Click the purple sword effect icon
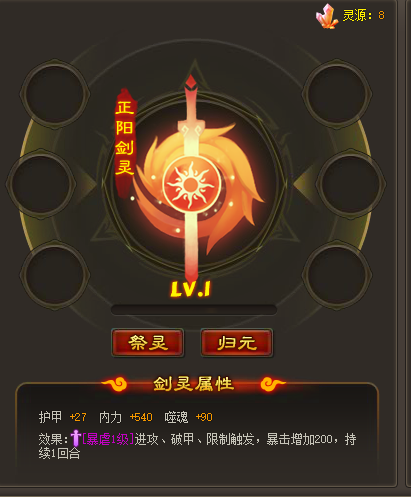Screen dimensions: 411x497 point(76,438)
